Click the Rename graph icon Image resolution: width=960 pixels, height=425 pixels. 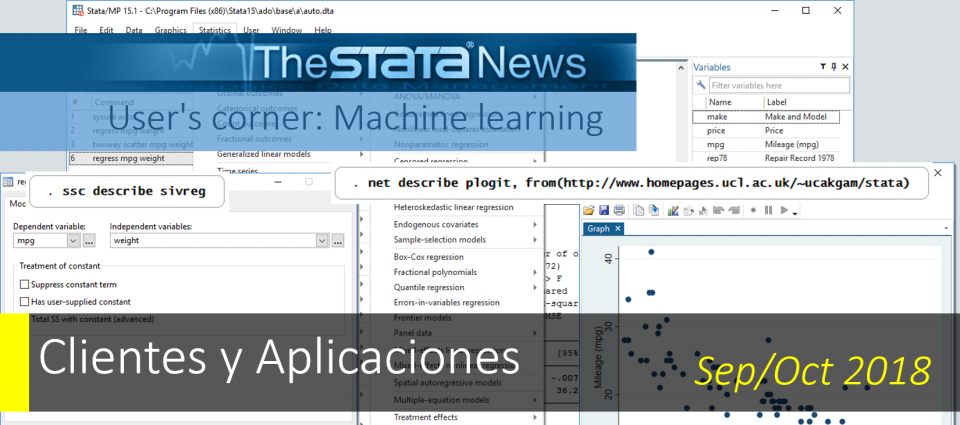(653, 210)
